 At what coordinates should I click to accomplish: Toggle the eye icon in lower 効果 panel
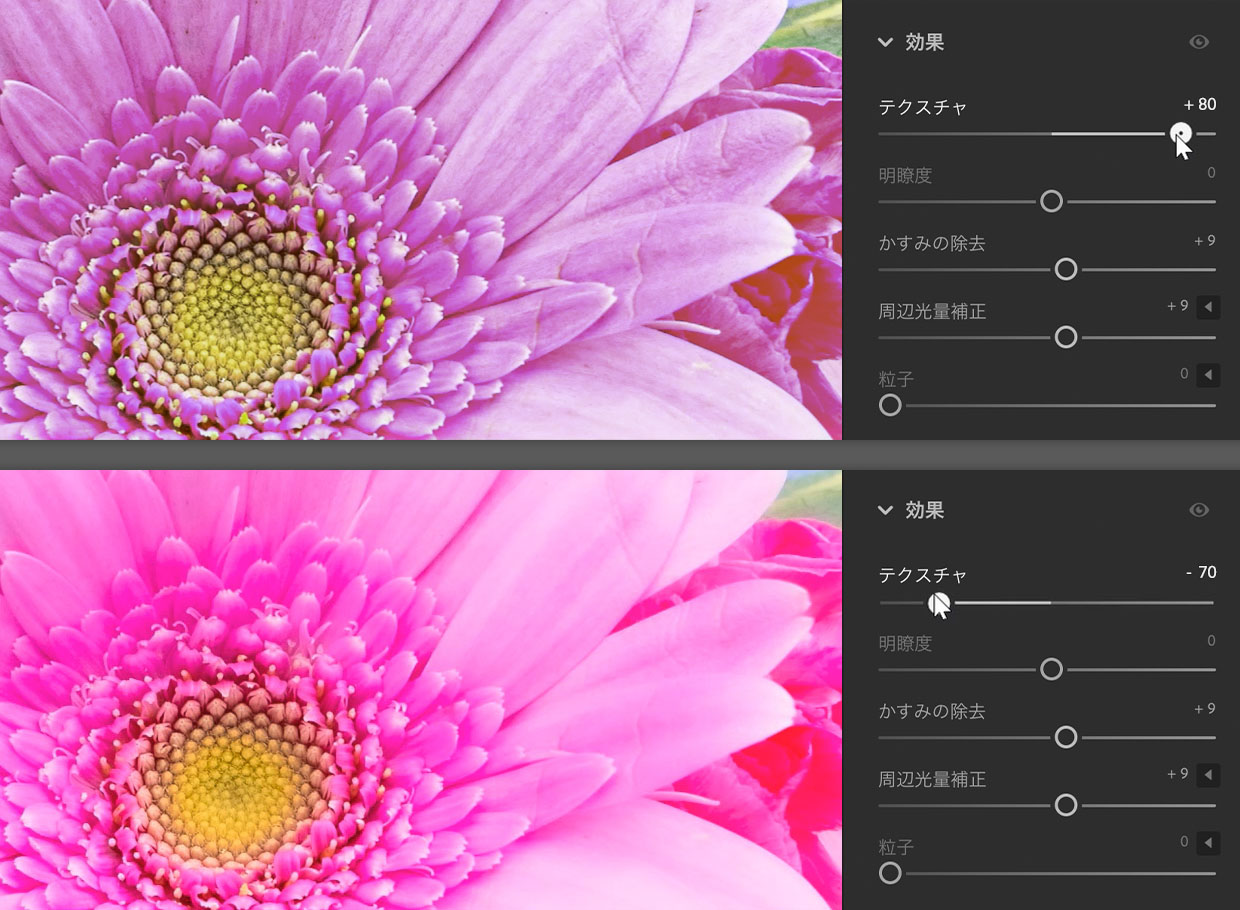click(x=1199, y=510)
